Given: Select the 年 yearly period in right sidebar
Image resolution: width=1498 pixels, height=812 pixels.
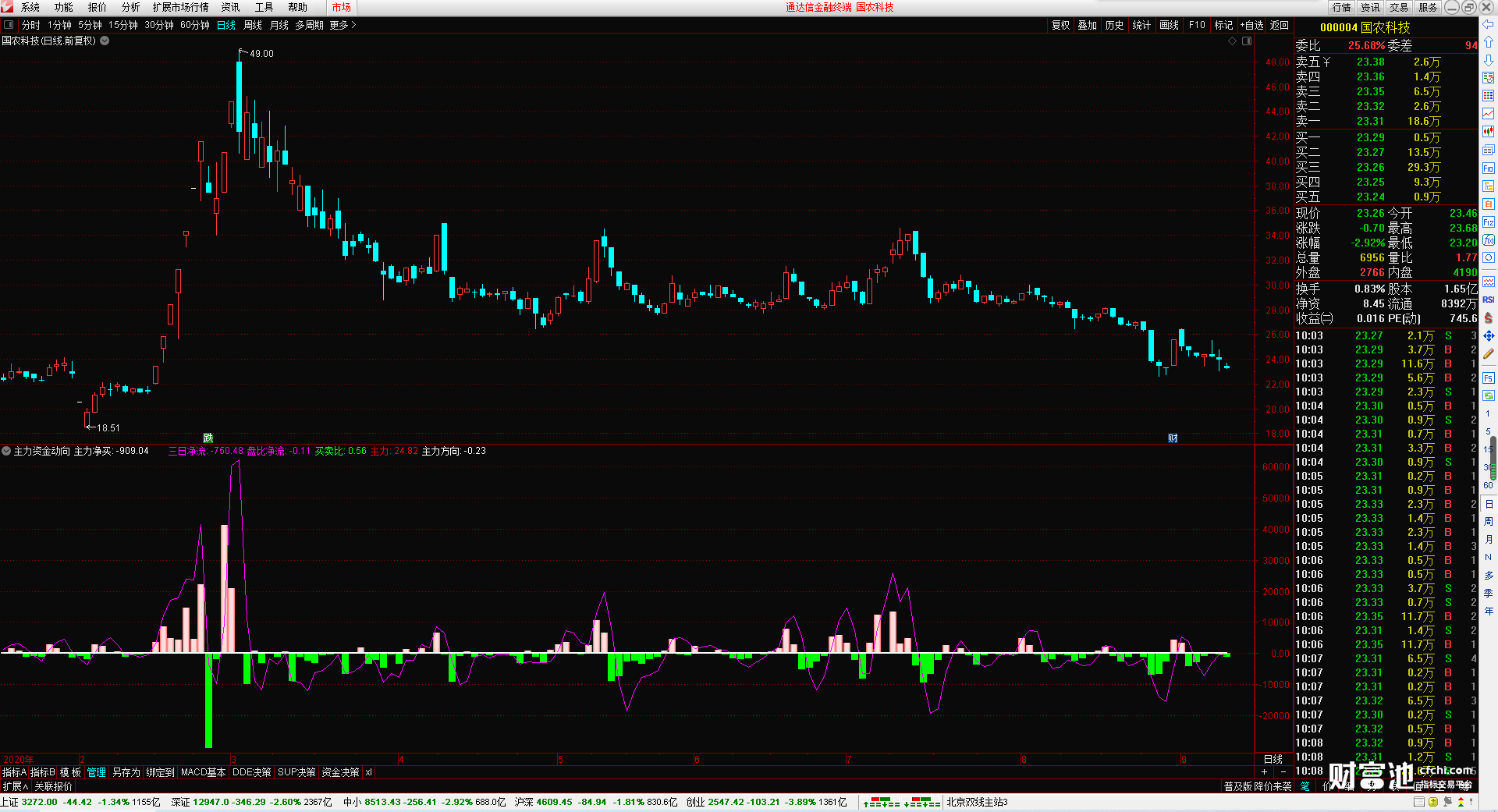Looking at the screenshot, I should [1488, 611].
